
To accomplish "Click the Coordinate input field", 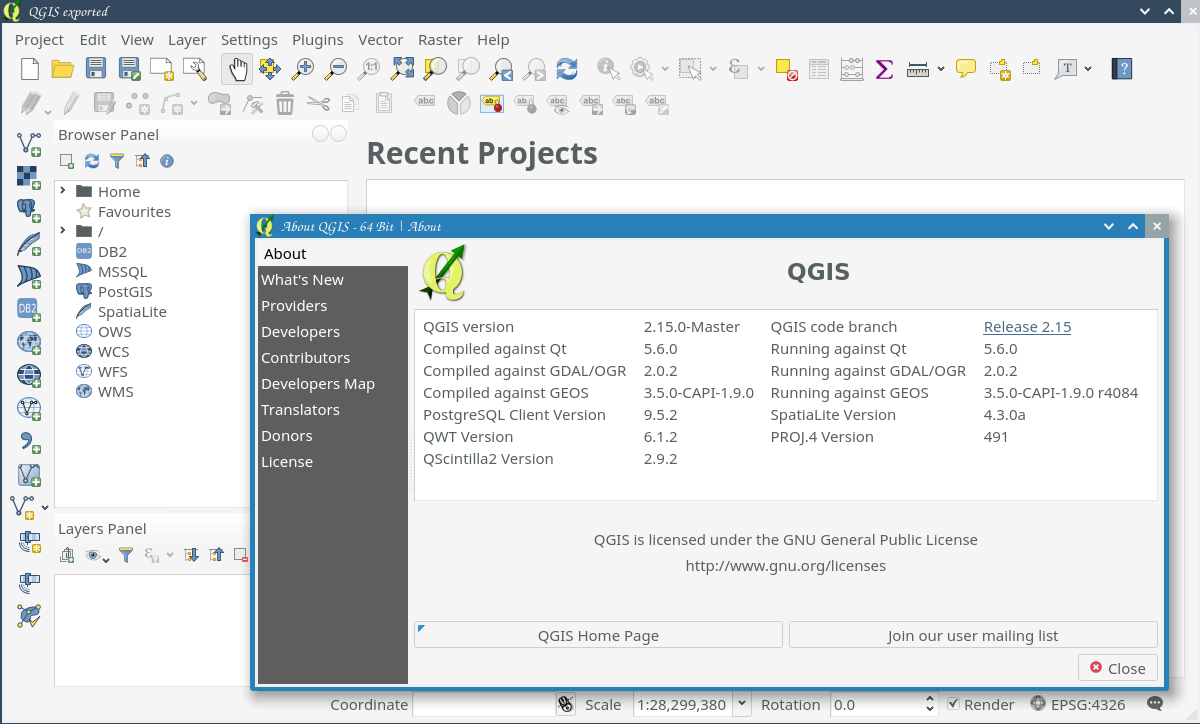I will tap(484, 704).
